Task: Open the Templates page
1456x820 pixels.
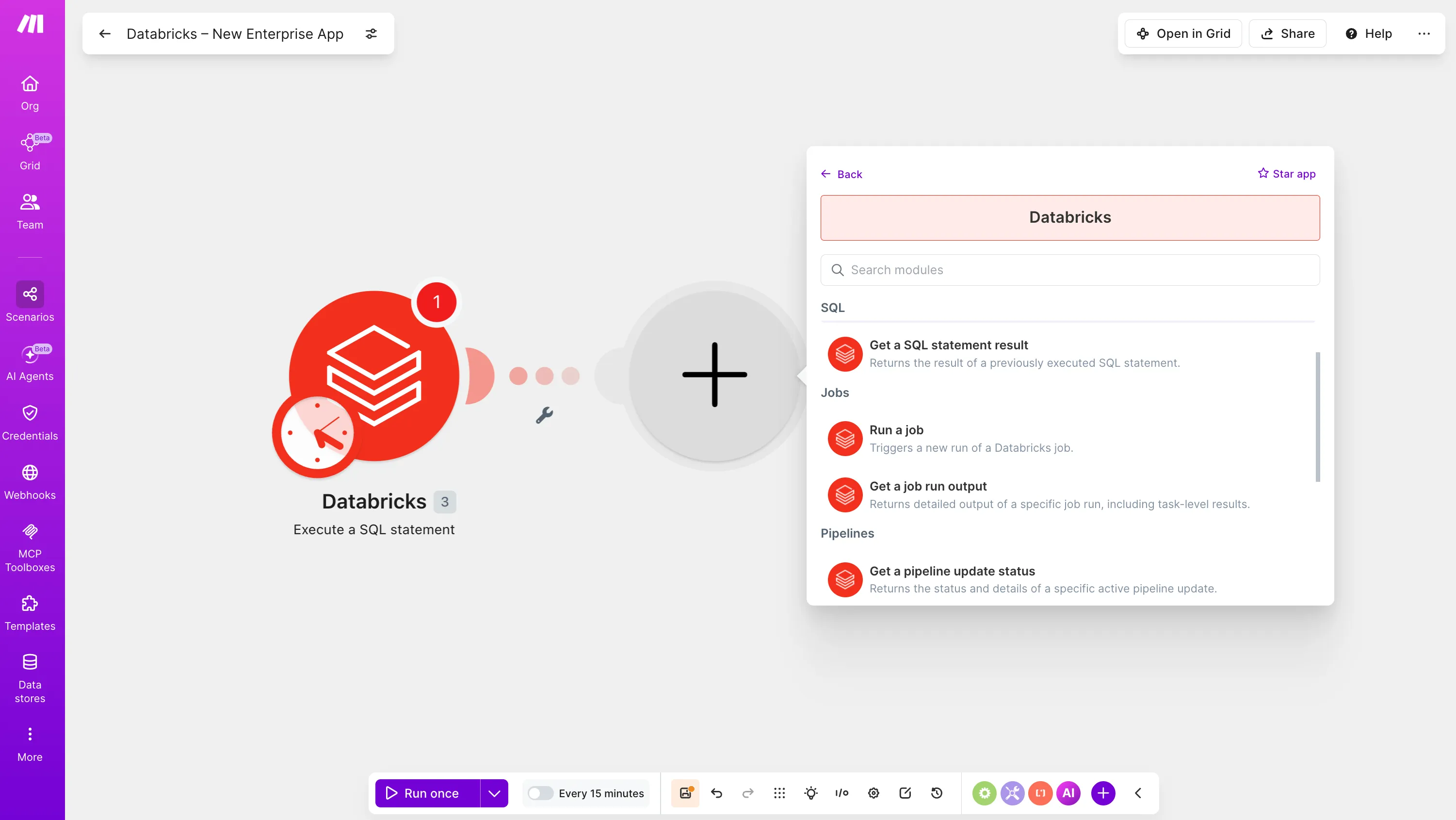Action: coord(30,613)
